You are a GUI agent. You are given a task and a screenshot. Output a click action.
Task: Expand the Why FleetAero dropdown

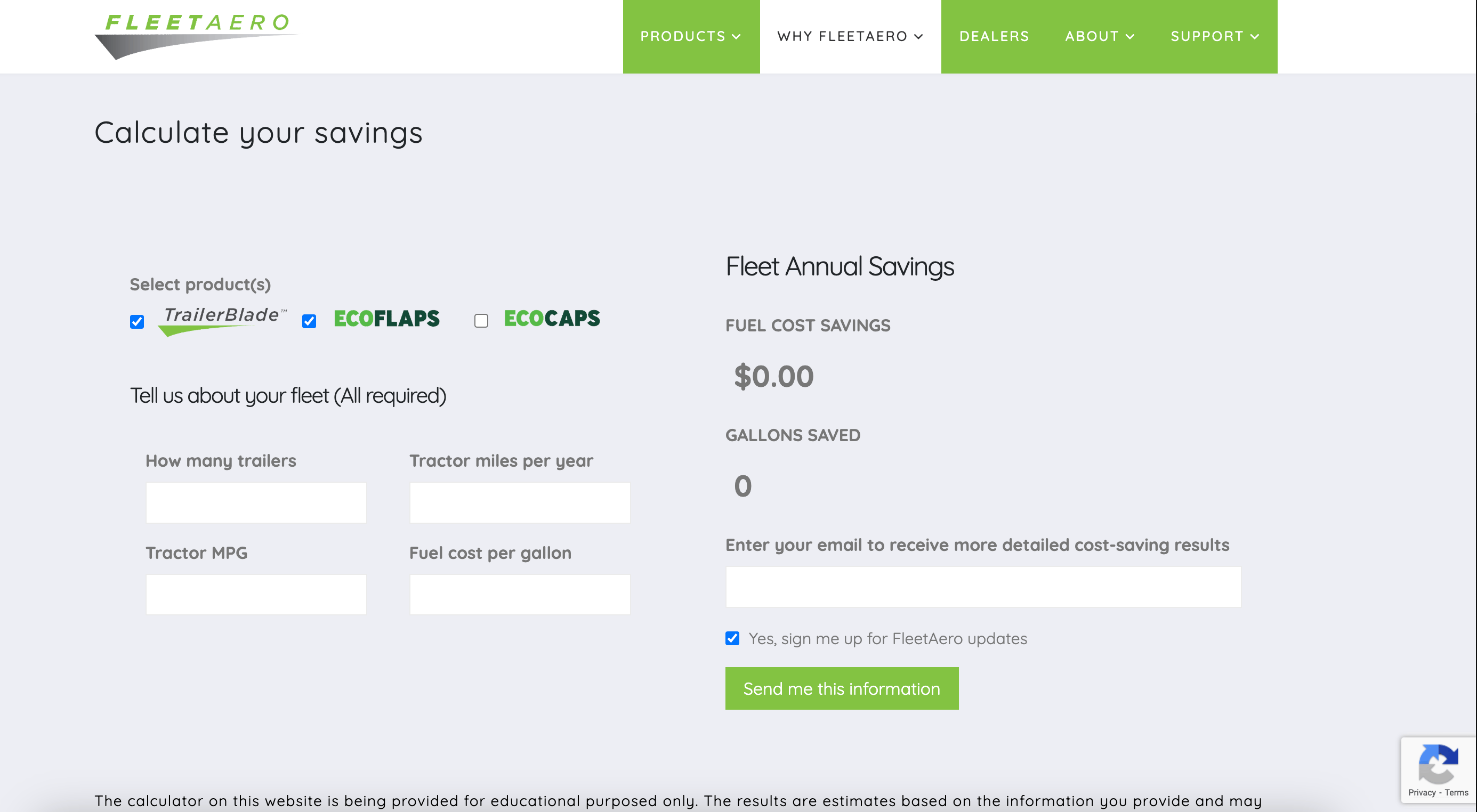pyautogui.click(x=850, y=37)
